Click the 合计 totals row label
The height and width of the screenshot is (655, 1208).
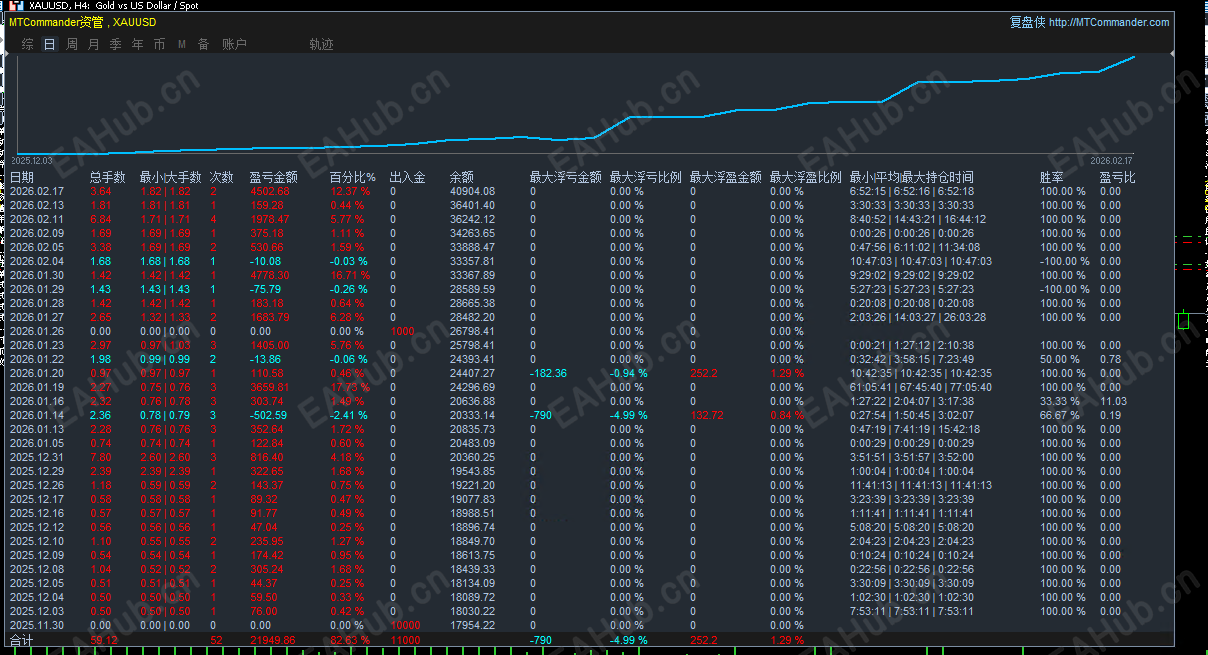point(21,639)
